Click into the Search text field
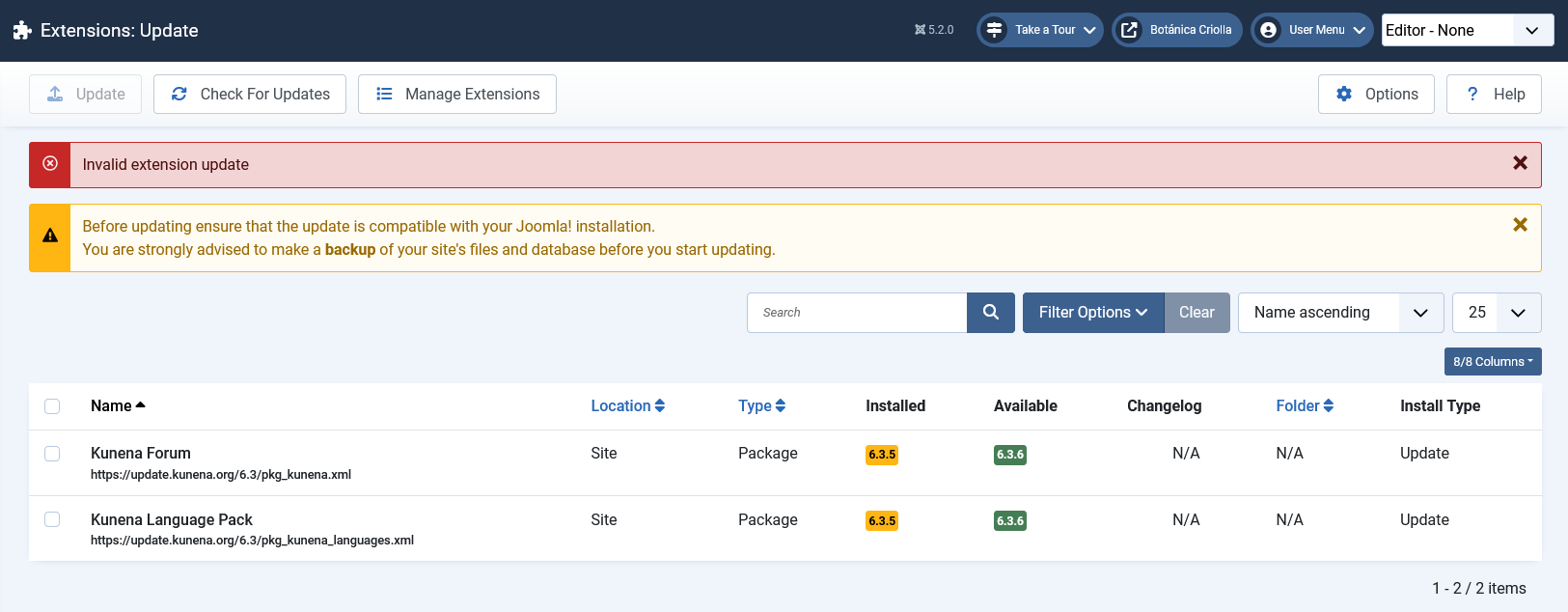The image size is (1568, 612). [857, 313]
